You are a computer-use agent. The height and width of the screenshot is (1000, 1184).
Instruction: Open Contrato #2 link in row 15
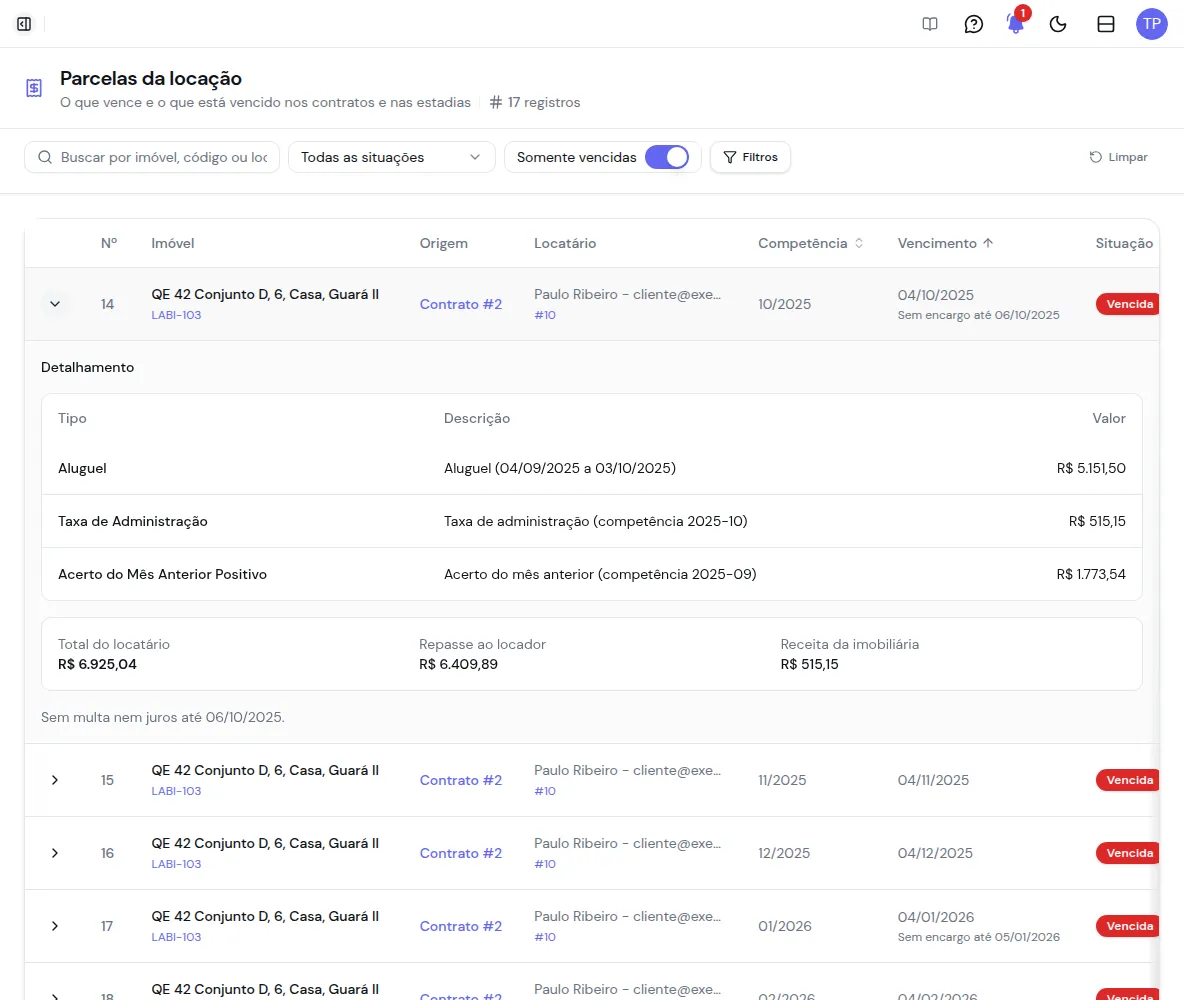(461, 780)
